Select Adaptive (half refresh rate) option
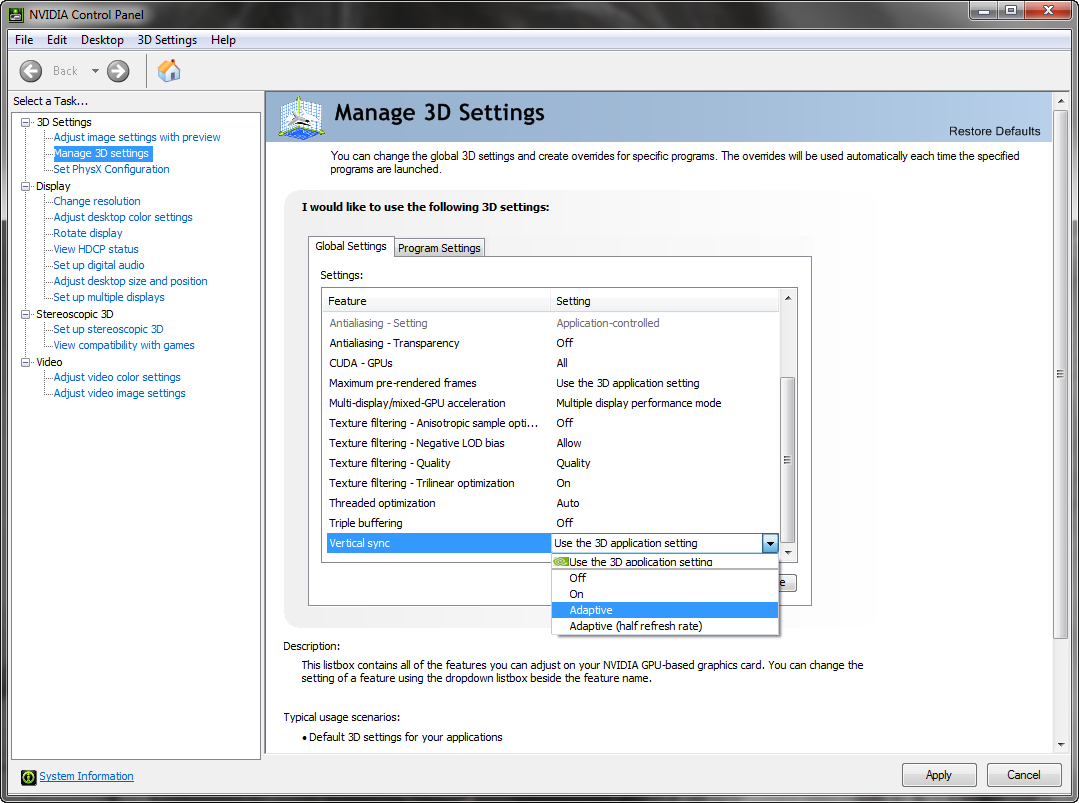The width and height of the screenshot is (1079, 803). (x=665, y=626)
